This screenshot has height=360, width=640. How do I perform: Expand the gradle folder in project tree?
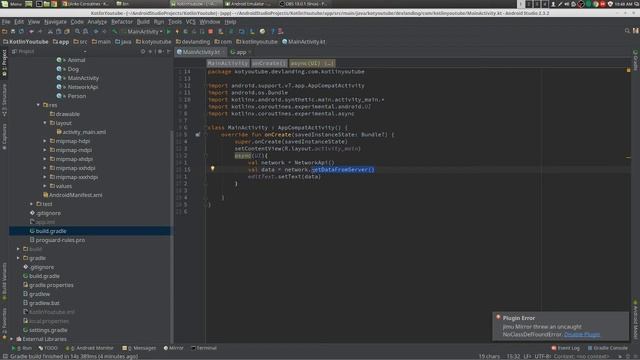(x=18, y=258)
